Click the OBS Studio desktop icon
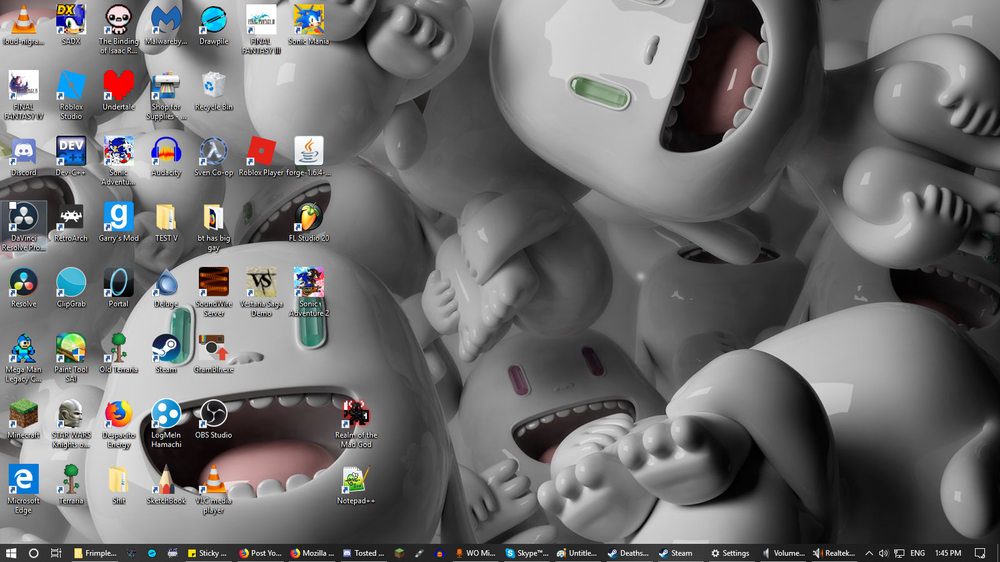Viewport: 1000px width, 562px height. coord(213,414)
